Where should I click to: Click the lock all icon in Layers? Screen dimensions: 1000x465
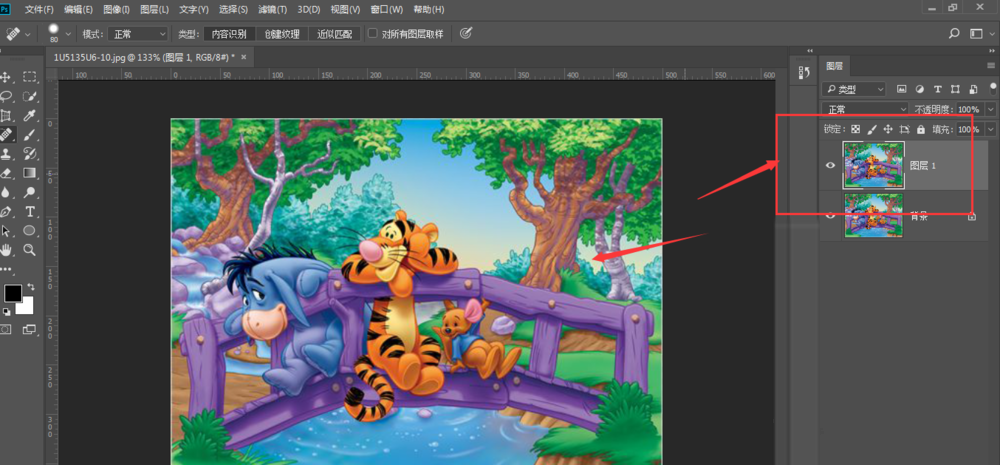click(920, 130)
